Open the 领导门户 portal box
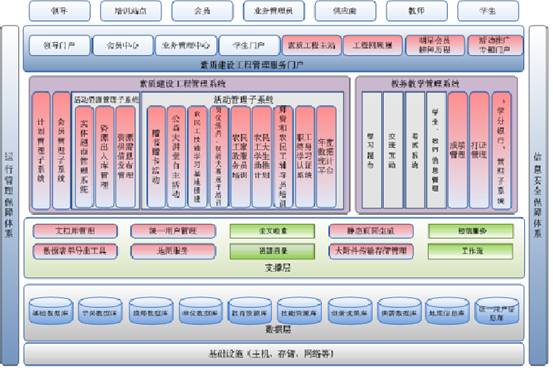Viewport: 553px width, 371px height. (x=60, y=45)
